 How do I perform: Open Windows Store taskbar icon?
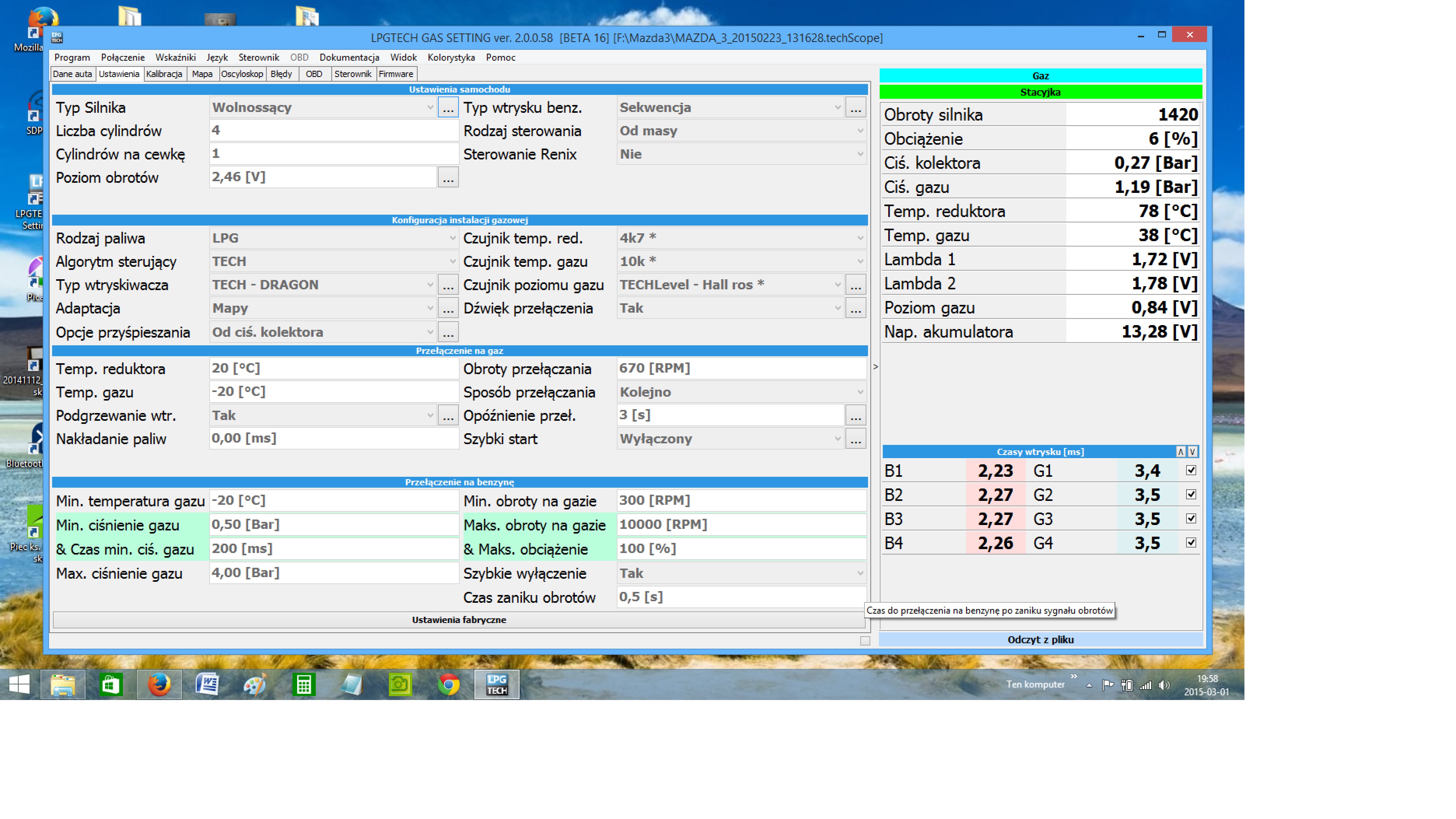tap(111, 684)
